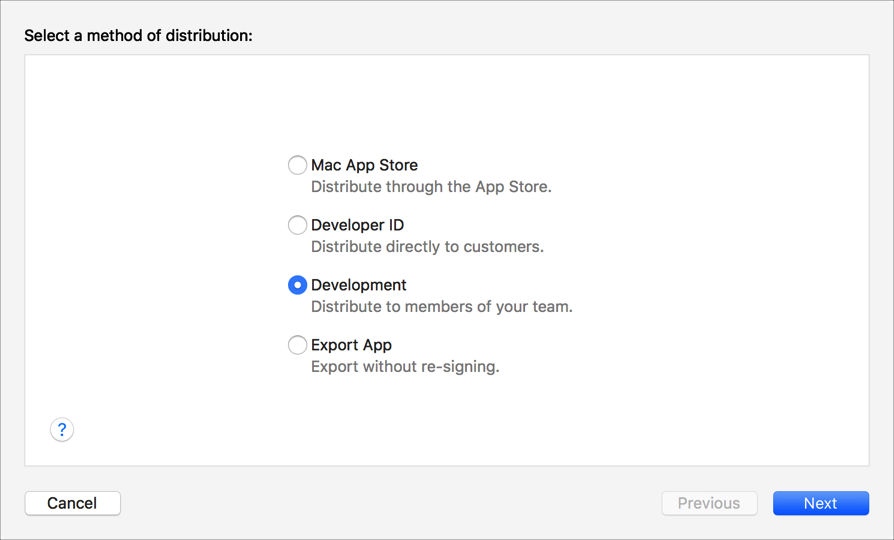Click the "Select a method of distribution:" heading
Viewport: 894px width, 540px height.
coord(138,36)
